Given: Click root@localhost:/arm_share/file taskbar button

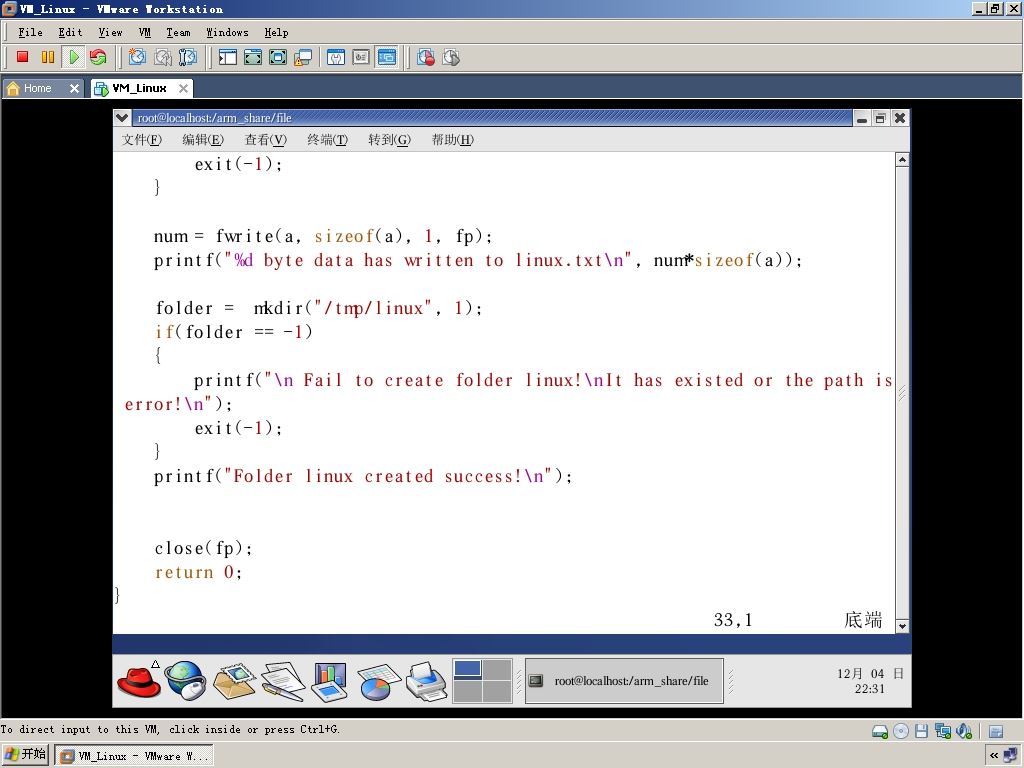Looking at the screenshot, I should [x=624, y=680].
